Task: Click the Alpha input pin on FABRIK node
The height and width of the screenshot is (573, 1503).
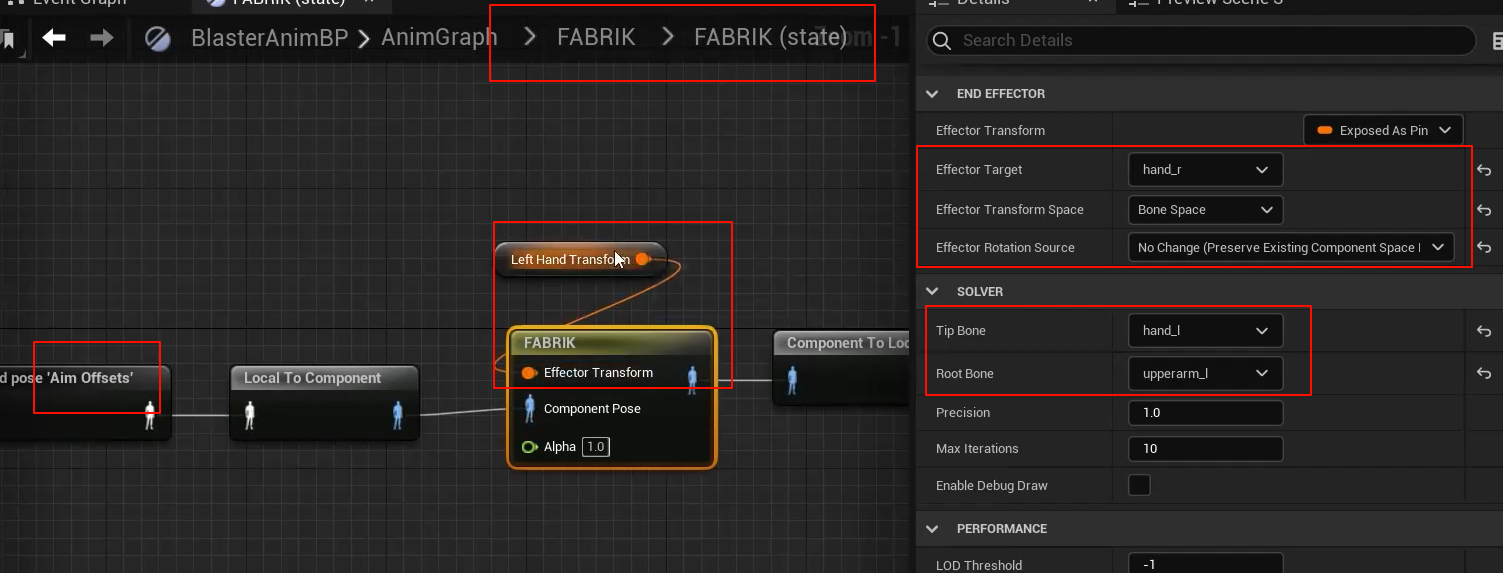Action: tap(529, 447)
